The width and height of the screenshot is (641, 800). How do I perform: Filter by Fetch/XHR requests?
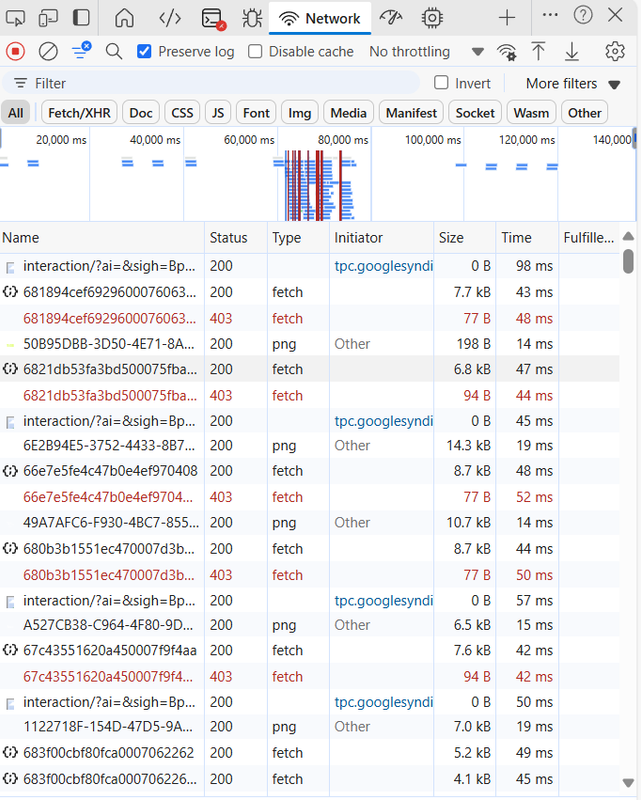[x=79, y=113]
